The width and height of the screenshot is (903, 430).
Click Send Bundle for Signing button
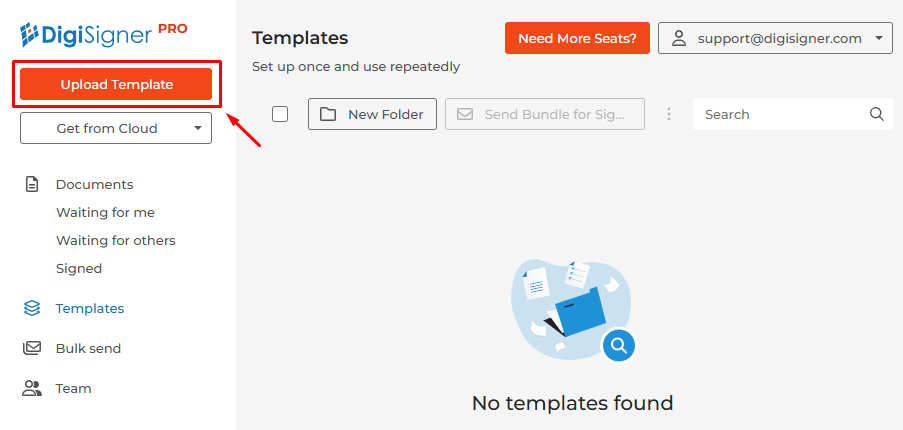coord(545,114)
